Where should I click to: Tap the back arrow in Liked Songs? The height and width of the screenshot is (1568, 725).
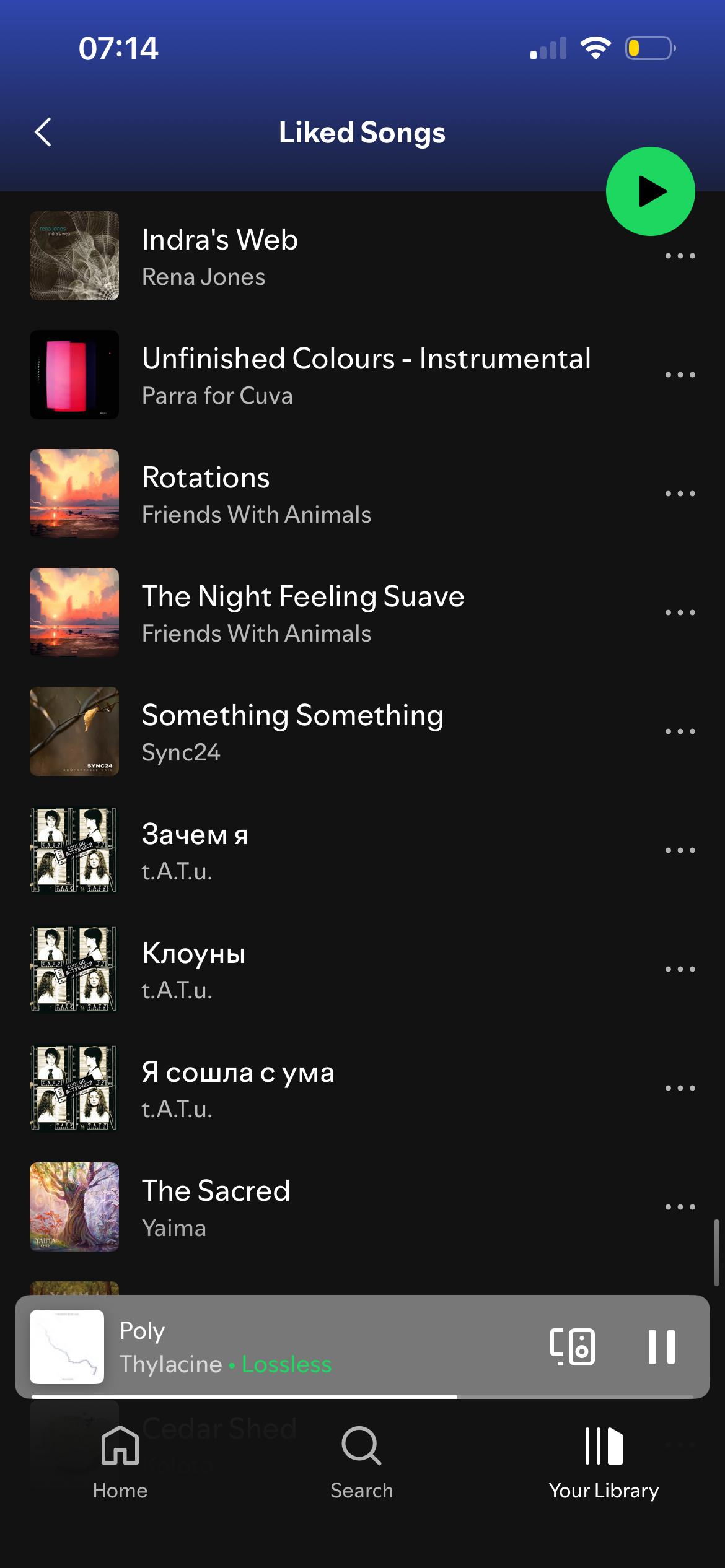43,132
